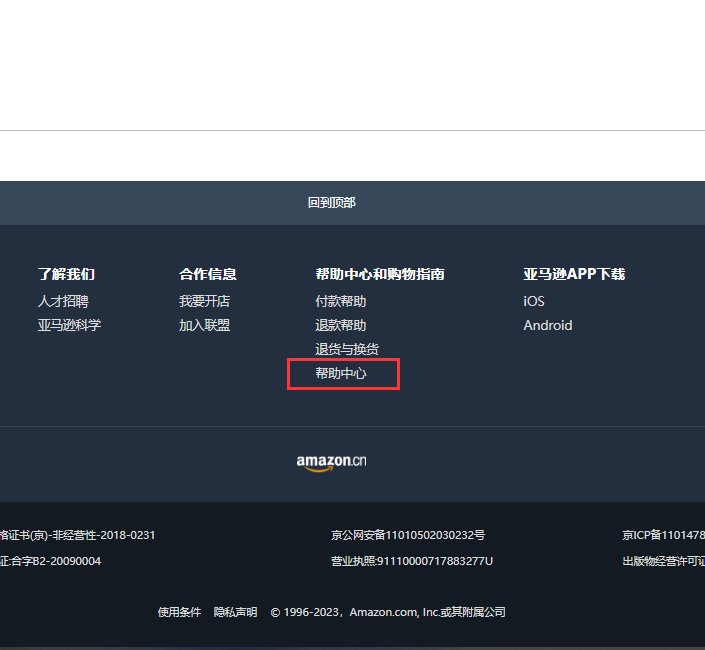
Task: Click the 亚马逊APP下载 heading
Action: (574, 274)
